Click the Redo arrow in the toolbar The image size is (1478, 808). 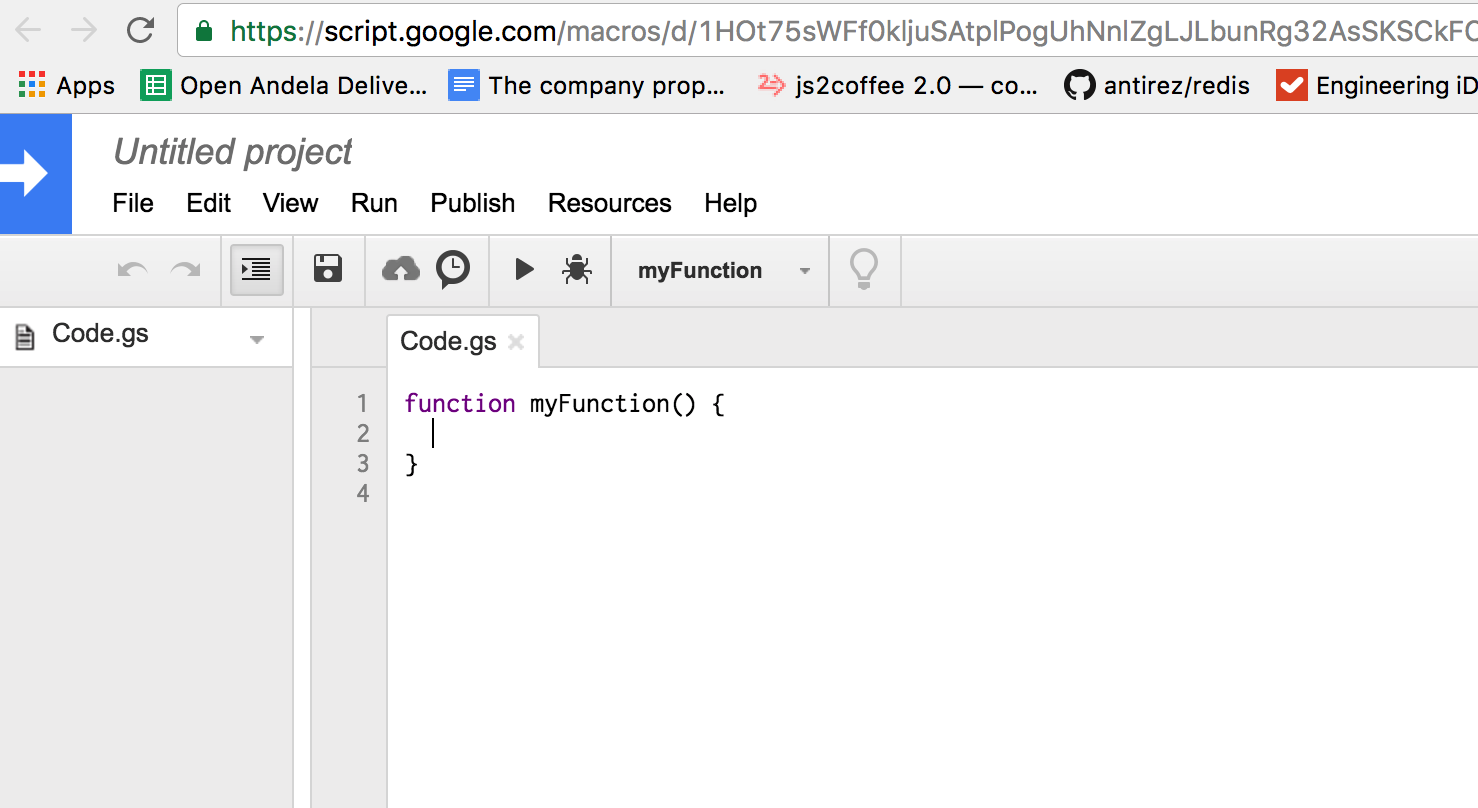tap(187, 269)
